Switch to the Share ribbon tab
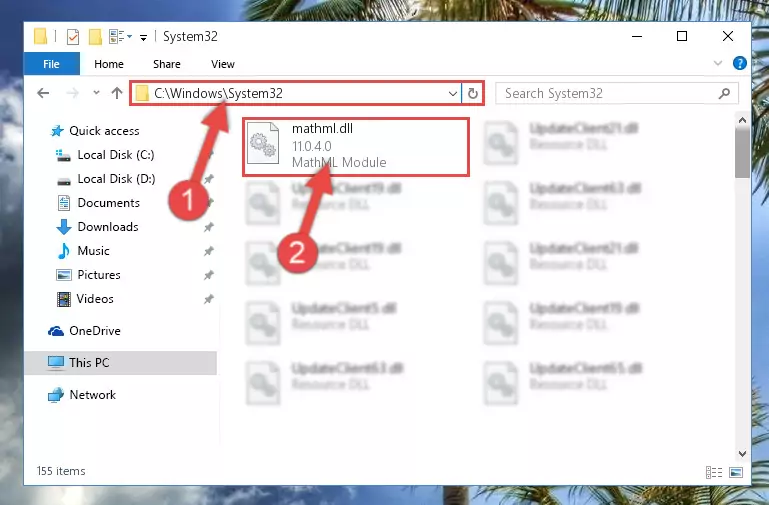Image resolution: width=769 pixels, height=505 pixels. click(x=167, y=64)
